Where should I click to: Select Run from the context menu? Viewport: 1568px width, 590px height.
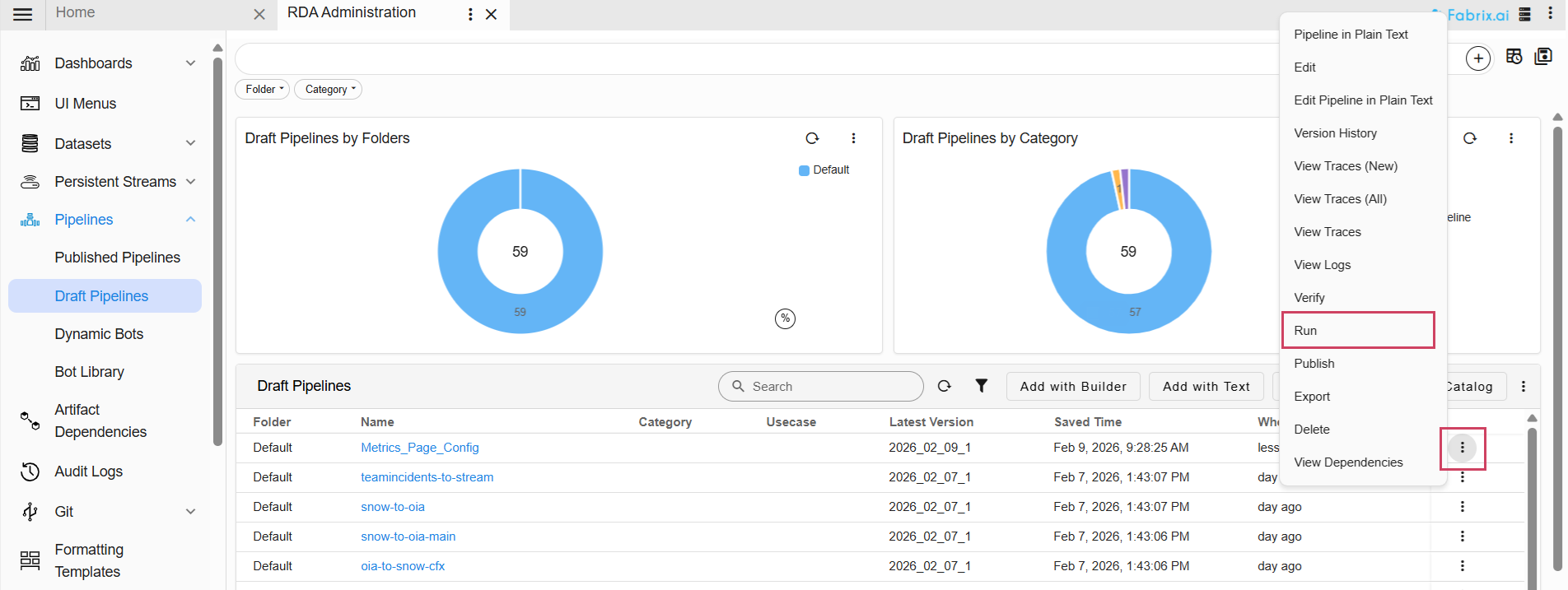tap(1357, 331)
